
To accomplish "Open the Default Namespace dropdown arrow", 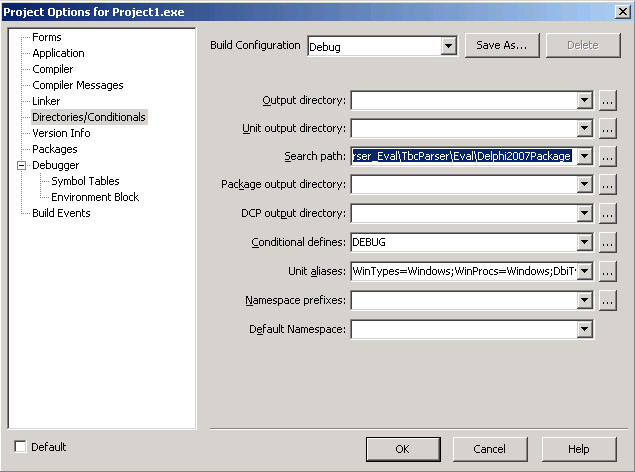I will pos(584,330).
